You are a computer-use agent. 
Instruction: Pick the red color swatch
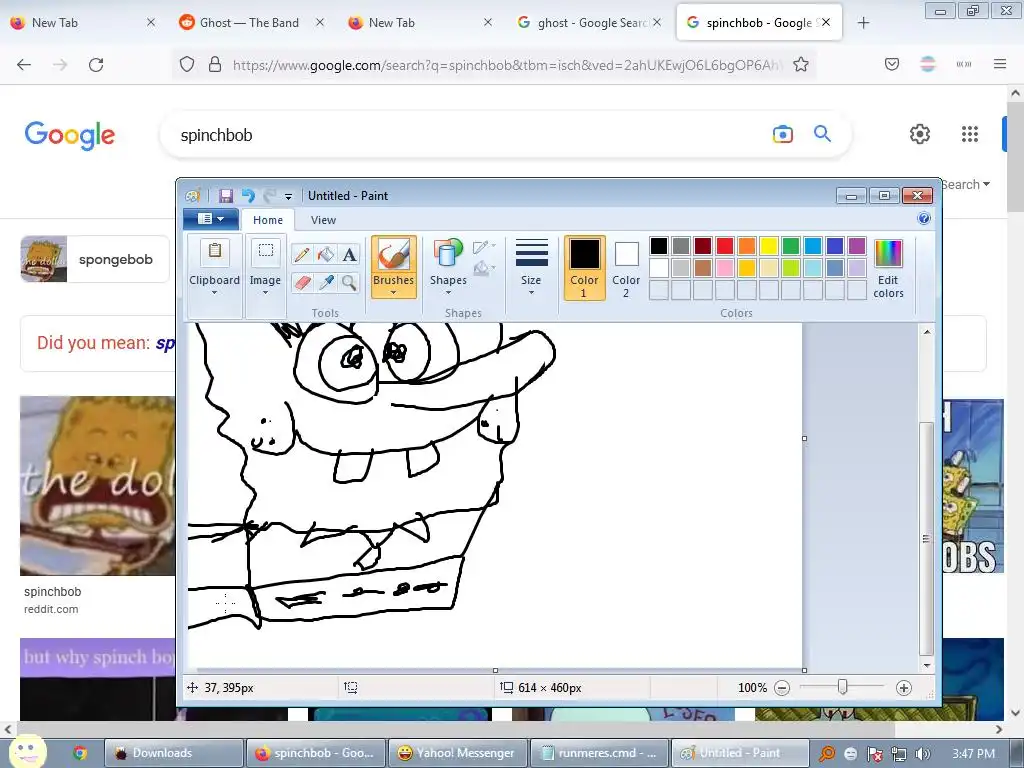tap(724, 246)
